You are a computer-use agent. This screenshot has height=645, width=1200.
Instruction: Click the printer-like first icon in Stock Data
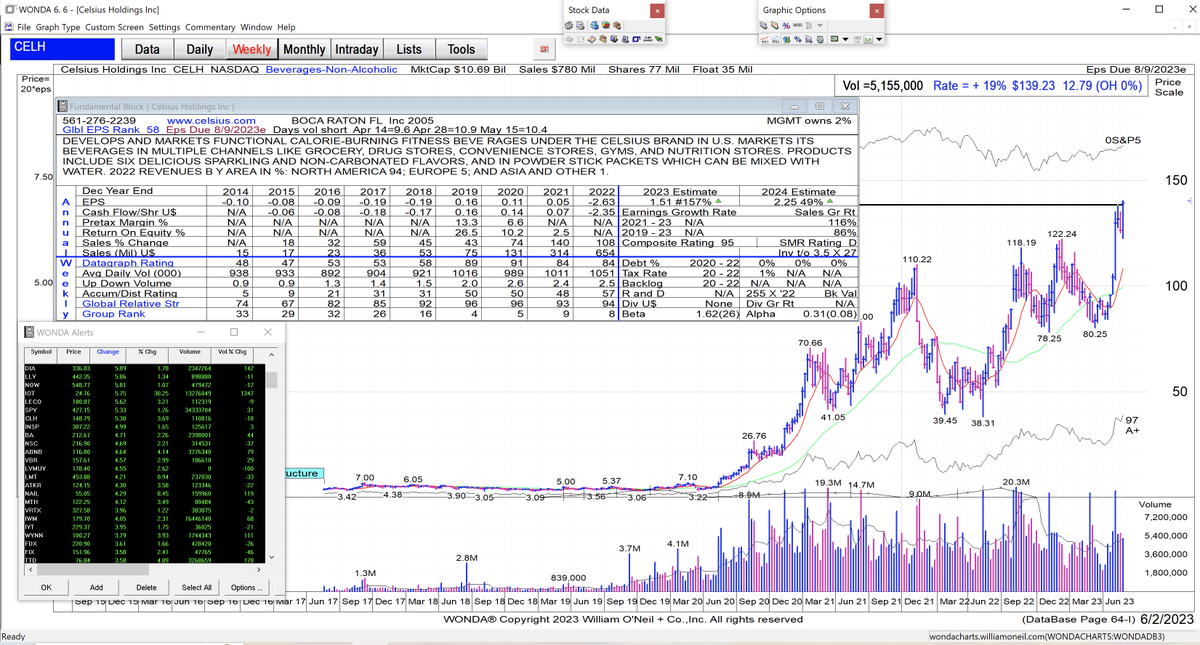tap(569, 25)
